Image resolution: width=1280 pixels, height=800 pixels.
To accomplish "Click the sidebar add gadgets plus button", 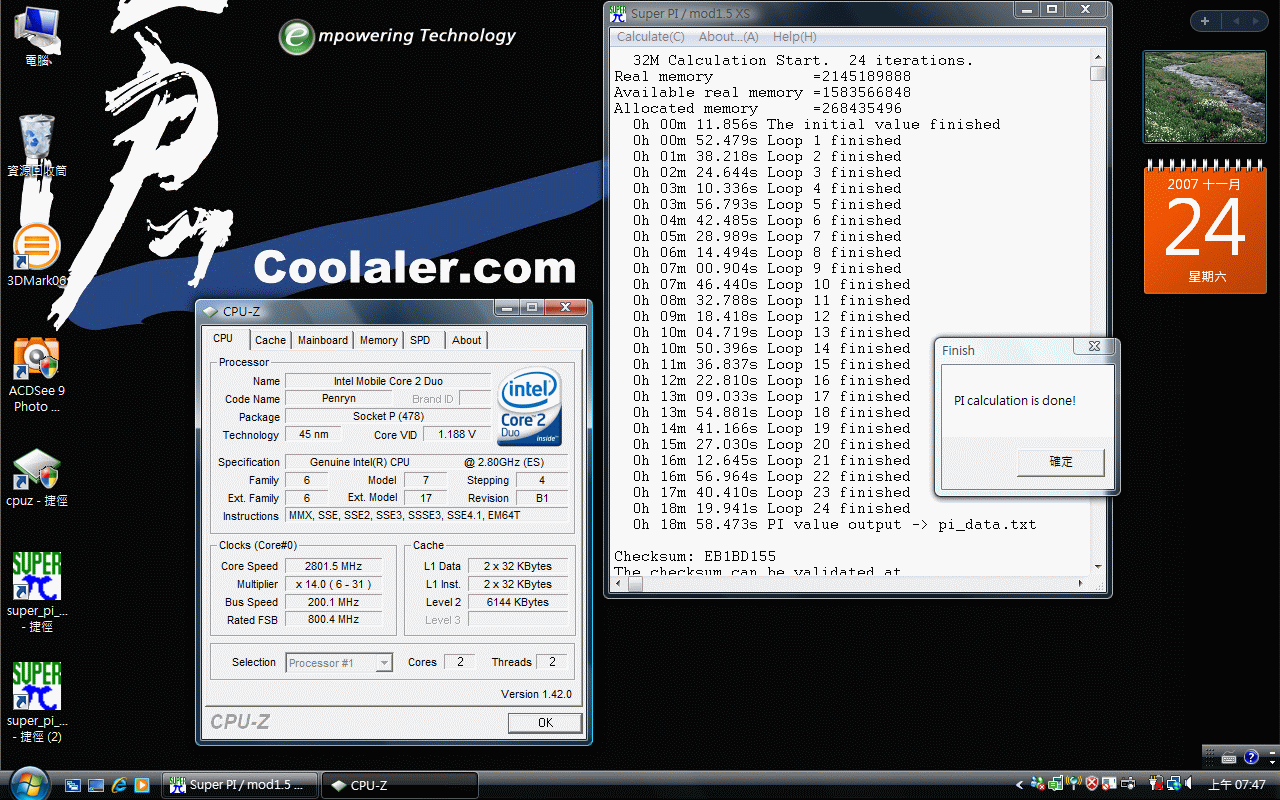I will (1205, 21).
